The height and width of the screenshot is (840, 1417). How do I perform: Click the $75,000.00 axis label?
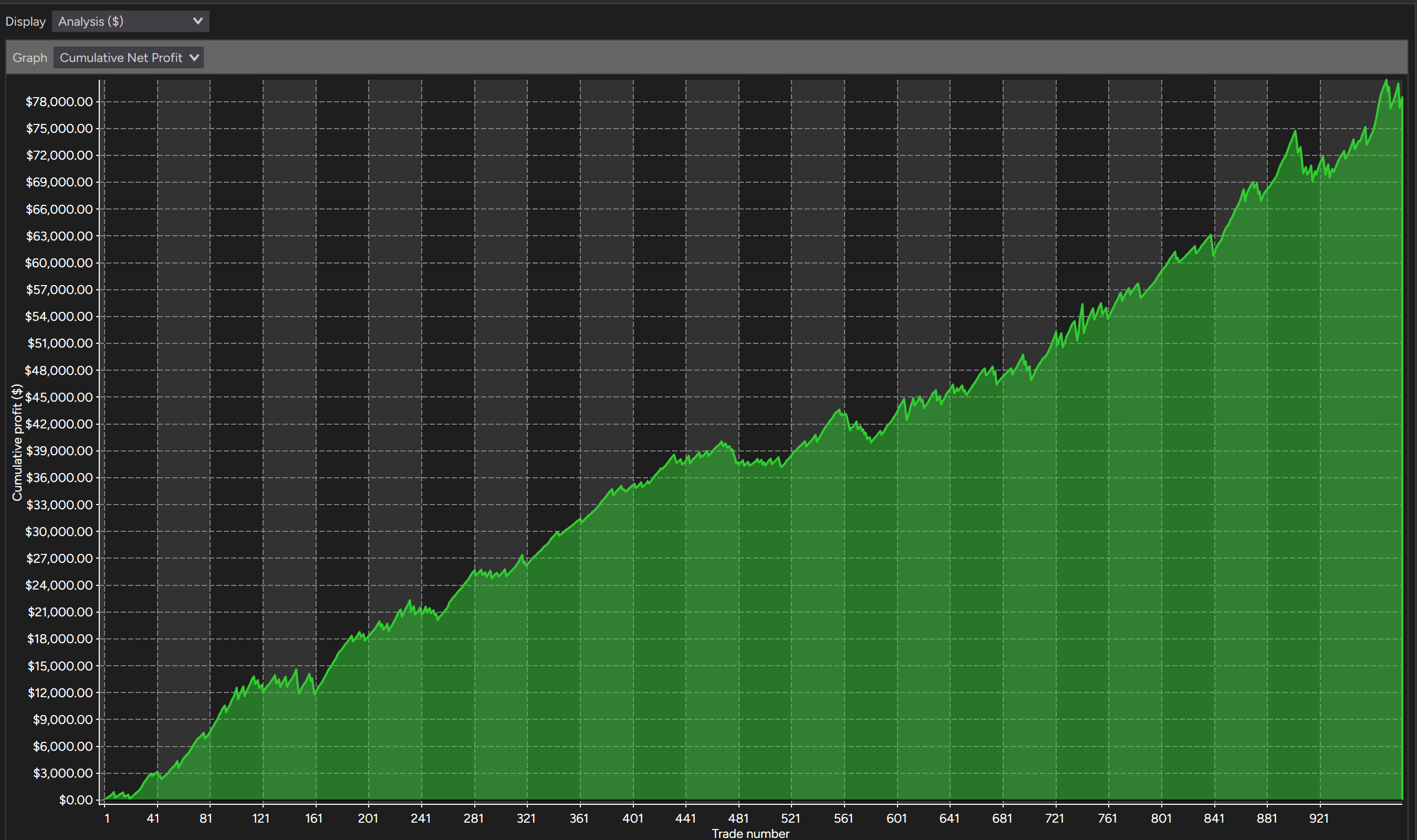pyautogui.click(x=59, y=129)
